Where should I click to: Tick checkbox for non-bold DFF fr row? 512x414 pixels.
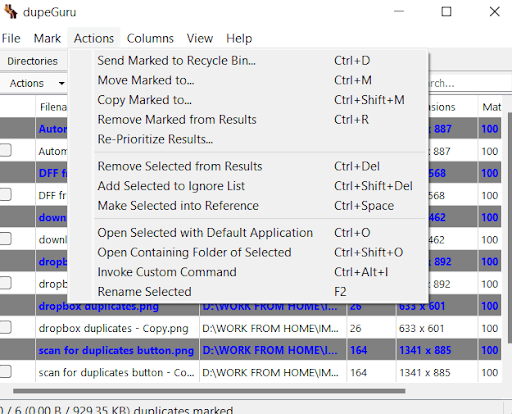tap(5, 195)
